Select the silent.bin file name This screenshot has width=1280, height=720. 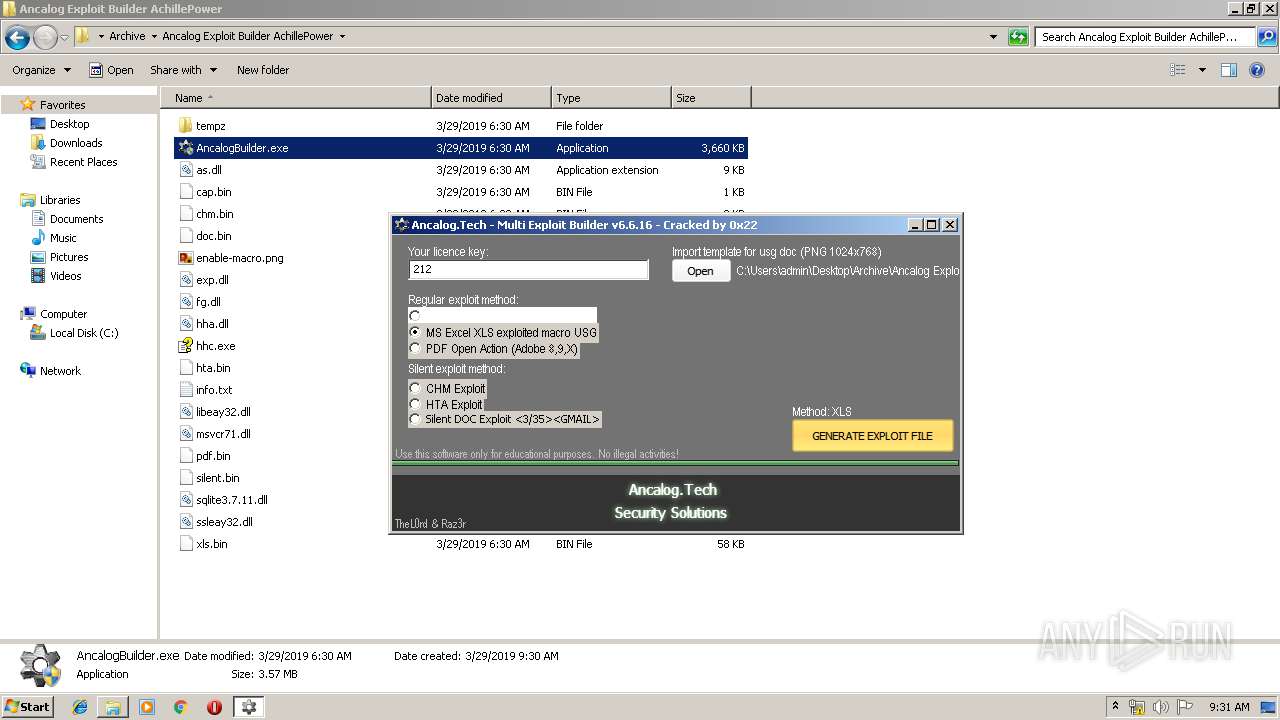click(218, 478)
